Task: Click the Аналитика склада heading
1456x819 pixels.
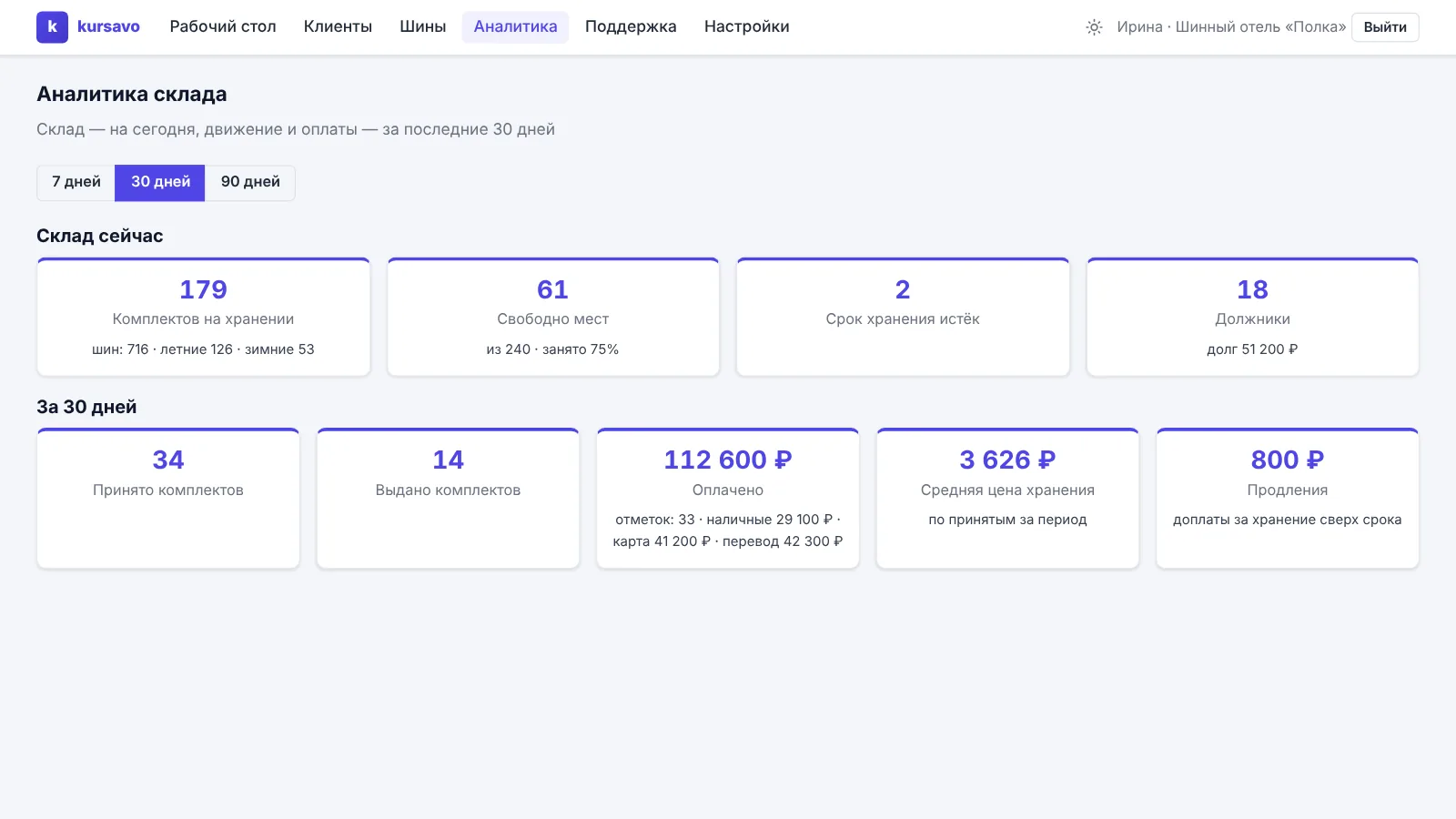Action: click(x=132, y=95)
